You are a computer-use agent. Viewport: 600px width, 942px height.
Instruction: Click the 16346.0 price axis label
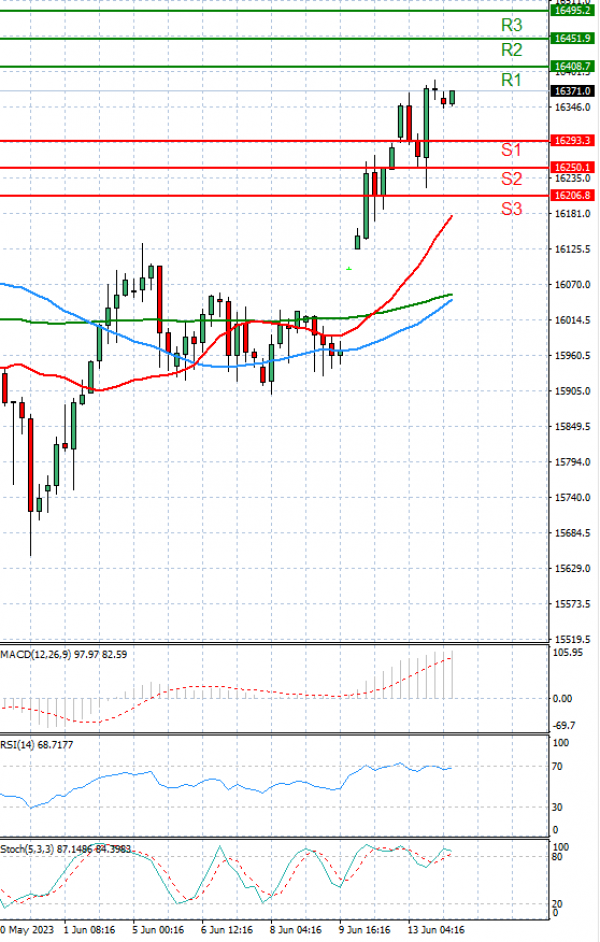(x=572, y=108)
